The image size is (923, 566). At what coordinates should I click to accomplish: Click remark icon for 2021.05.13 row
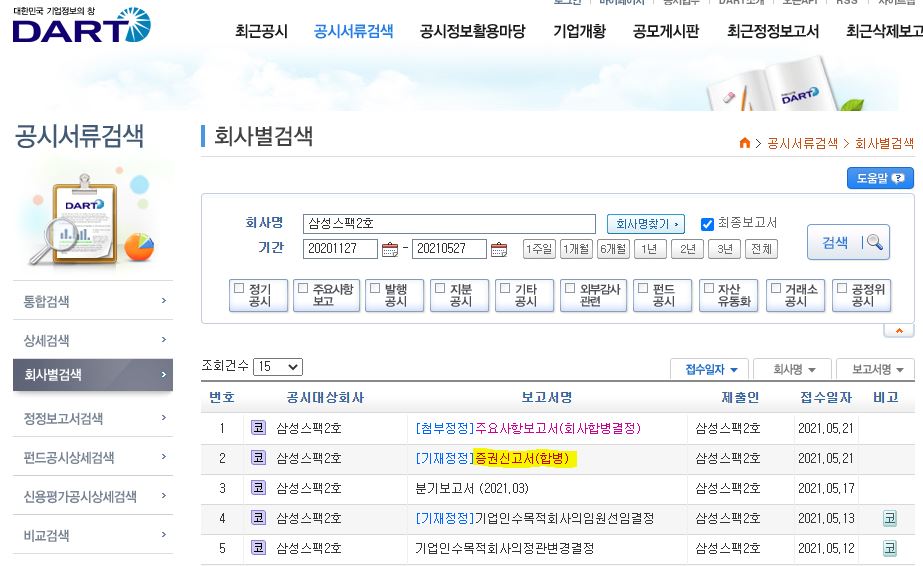tap(889, 518)
